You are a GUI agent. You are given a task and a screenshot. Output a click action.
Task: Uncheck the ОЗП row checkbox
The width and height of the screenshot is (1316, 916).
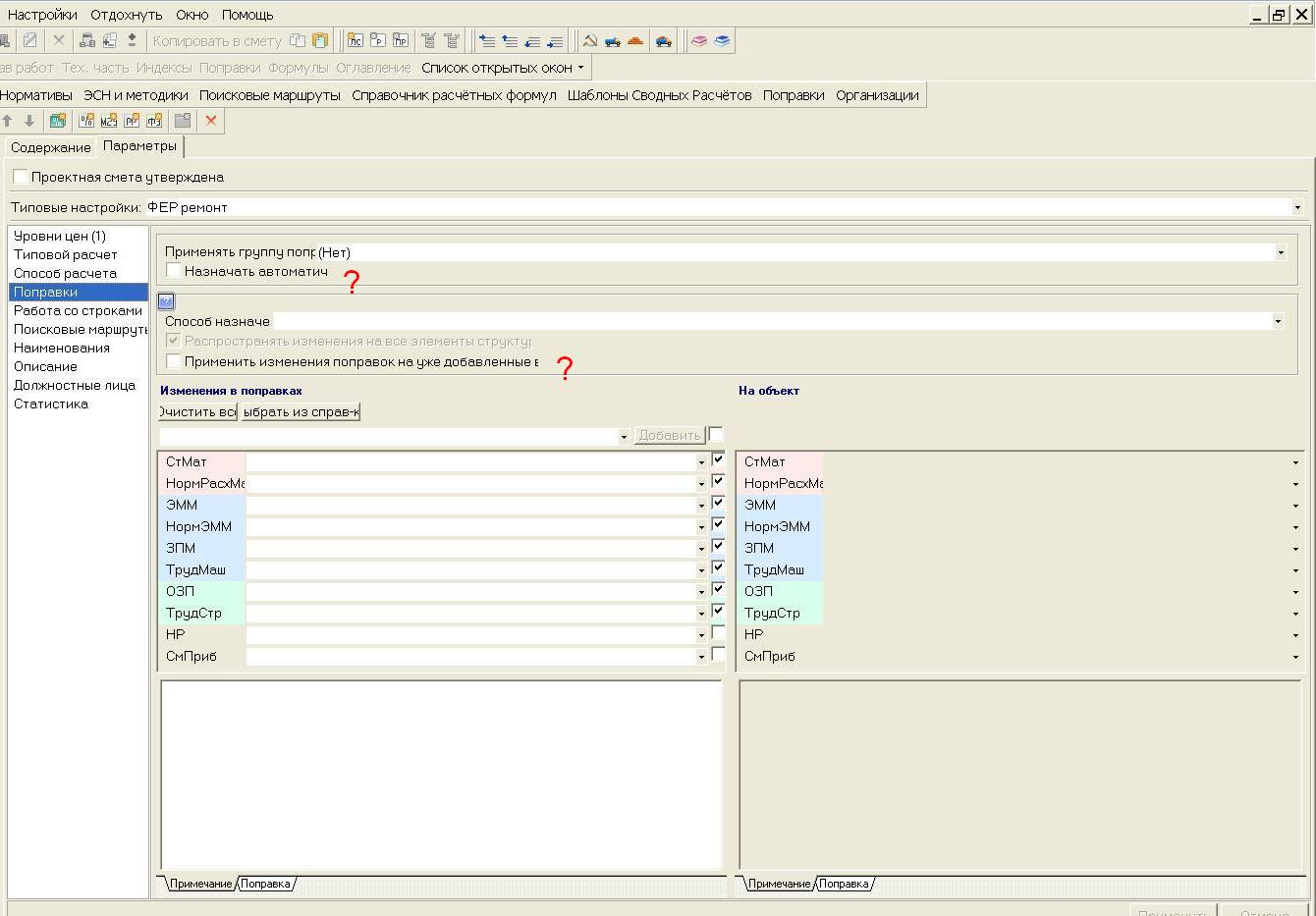coord(718,589)
